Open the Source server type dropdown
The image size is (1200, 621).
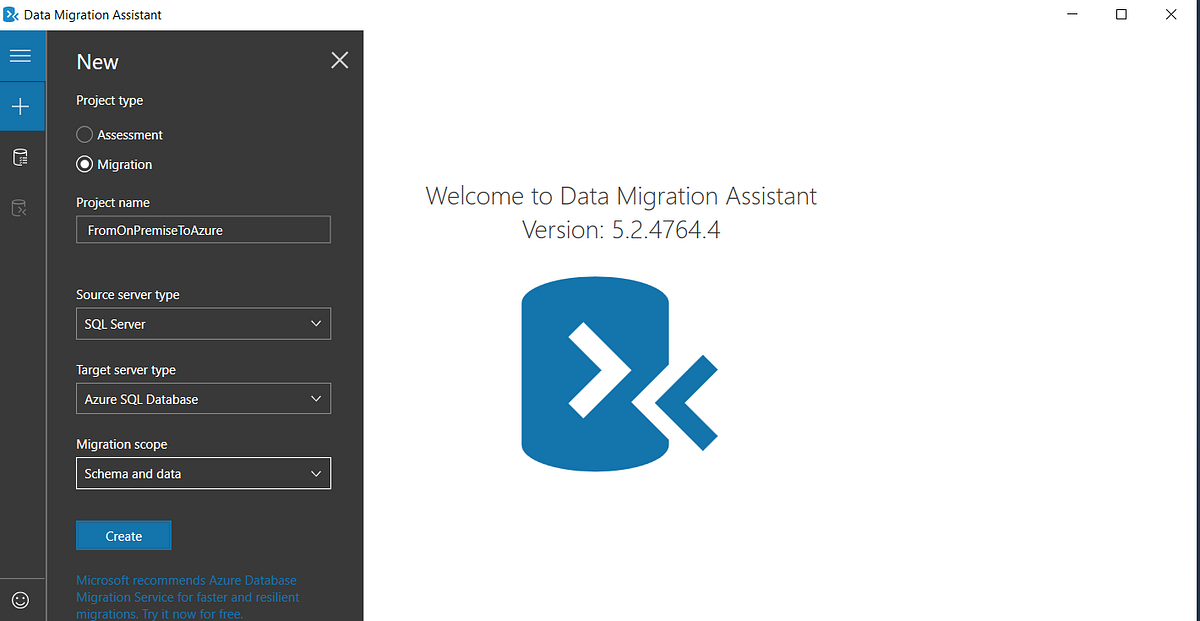(x=203, y=323)
